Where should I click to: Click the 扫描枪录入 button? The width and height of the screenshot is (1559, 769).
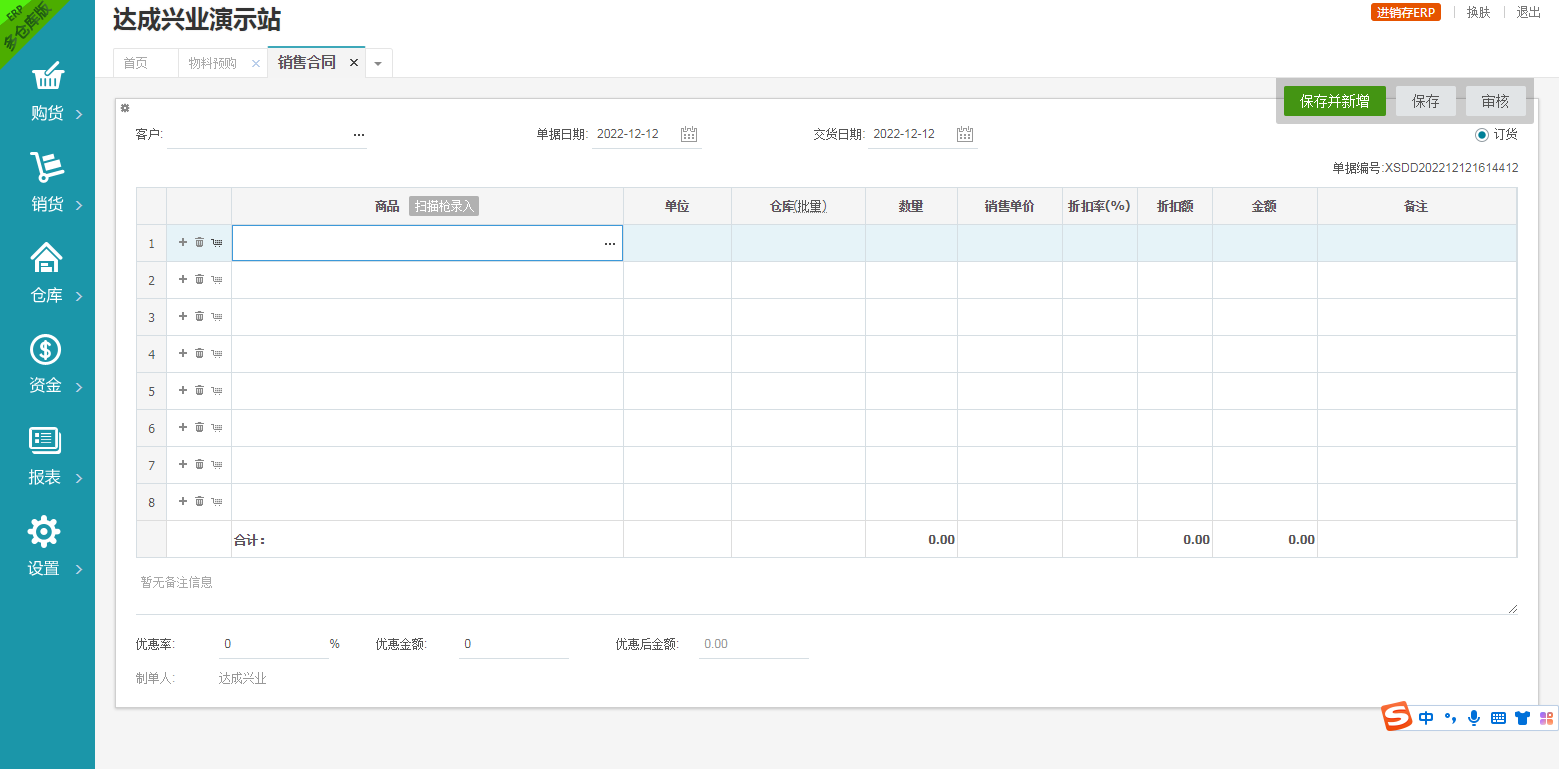[x=444, y=206]
